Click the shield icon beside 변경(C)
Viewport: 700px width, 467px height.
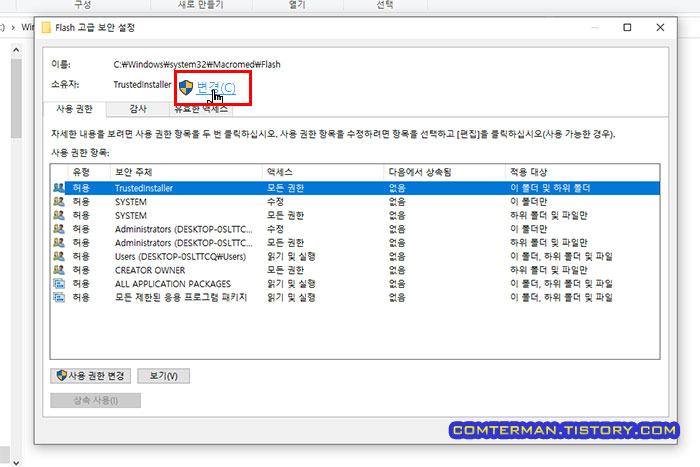186,88
